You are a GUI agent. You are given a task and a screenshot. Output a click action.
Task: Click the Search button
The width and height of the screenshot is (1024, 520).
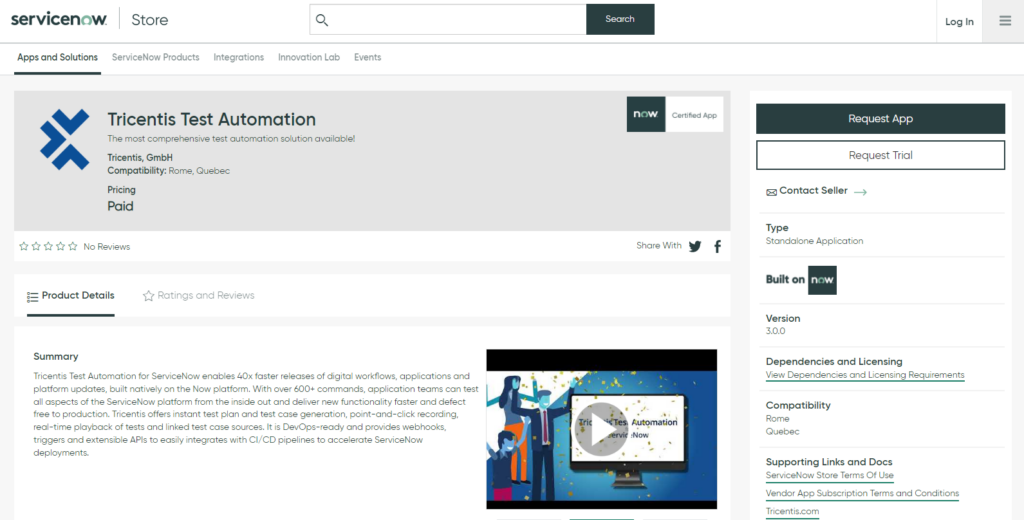tap(620, 19)
